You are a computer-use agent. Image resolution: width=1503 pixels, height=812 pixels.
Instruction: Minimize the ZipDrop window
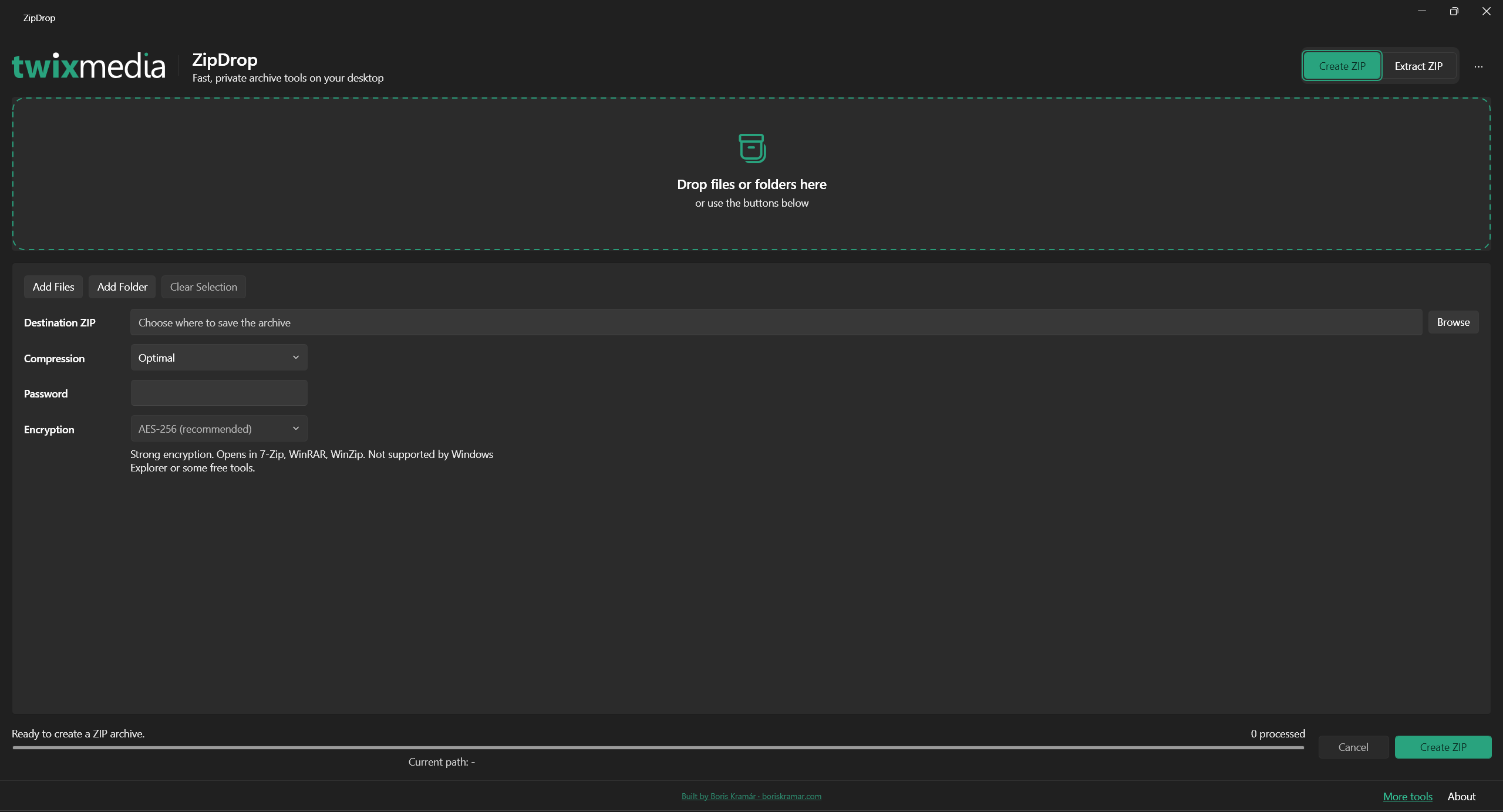pyautogui.click(x=1422, y=11)
